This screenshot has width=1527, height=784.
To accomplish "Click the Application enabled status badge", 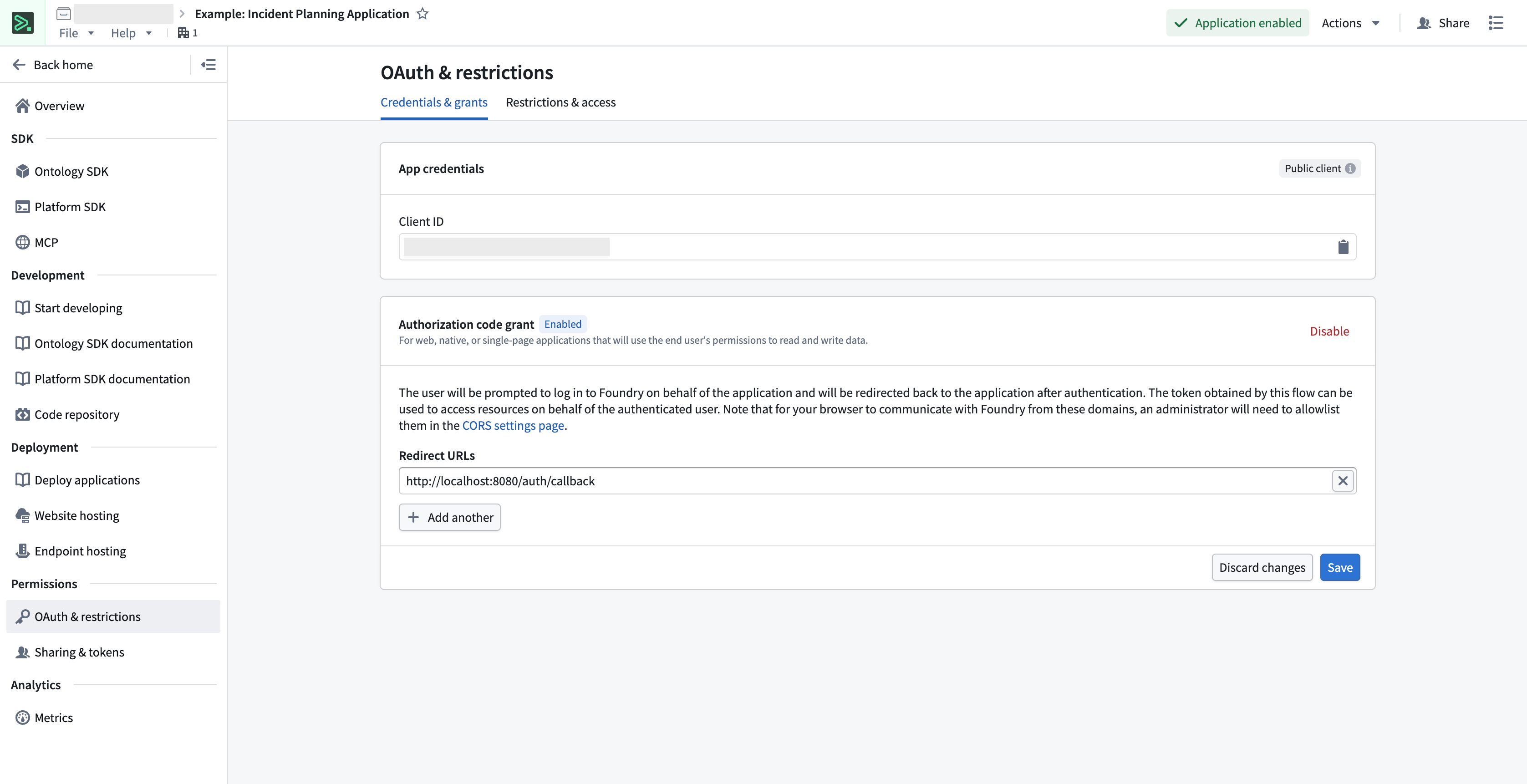I will click(1238, 23).
